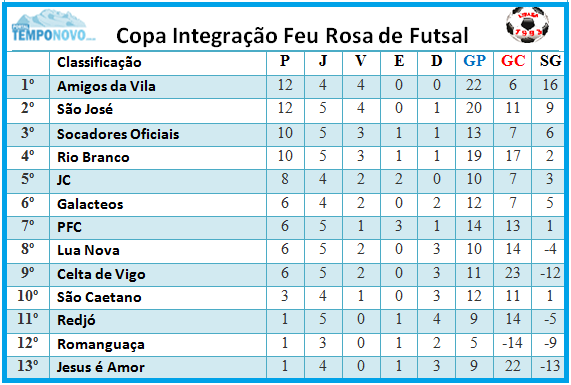Select the Galacteos team cell
The height and width of the screenshot is (385, 571).
[x=90, y=204]
